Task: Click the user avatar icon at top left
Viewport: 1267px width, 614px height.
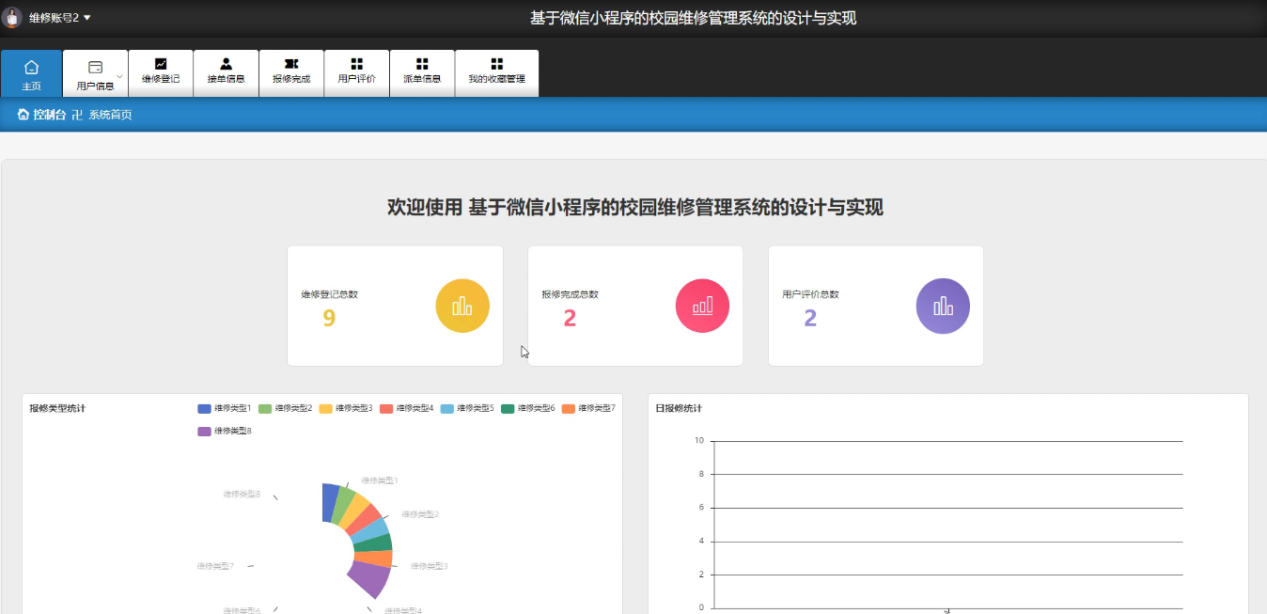Action: (13, 17)
